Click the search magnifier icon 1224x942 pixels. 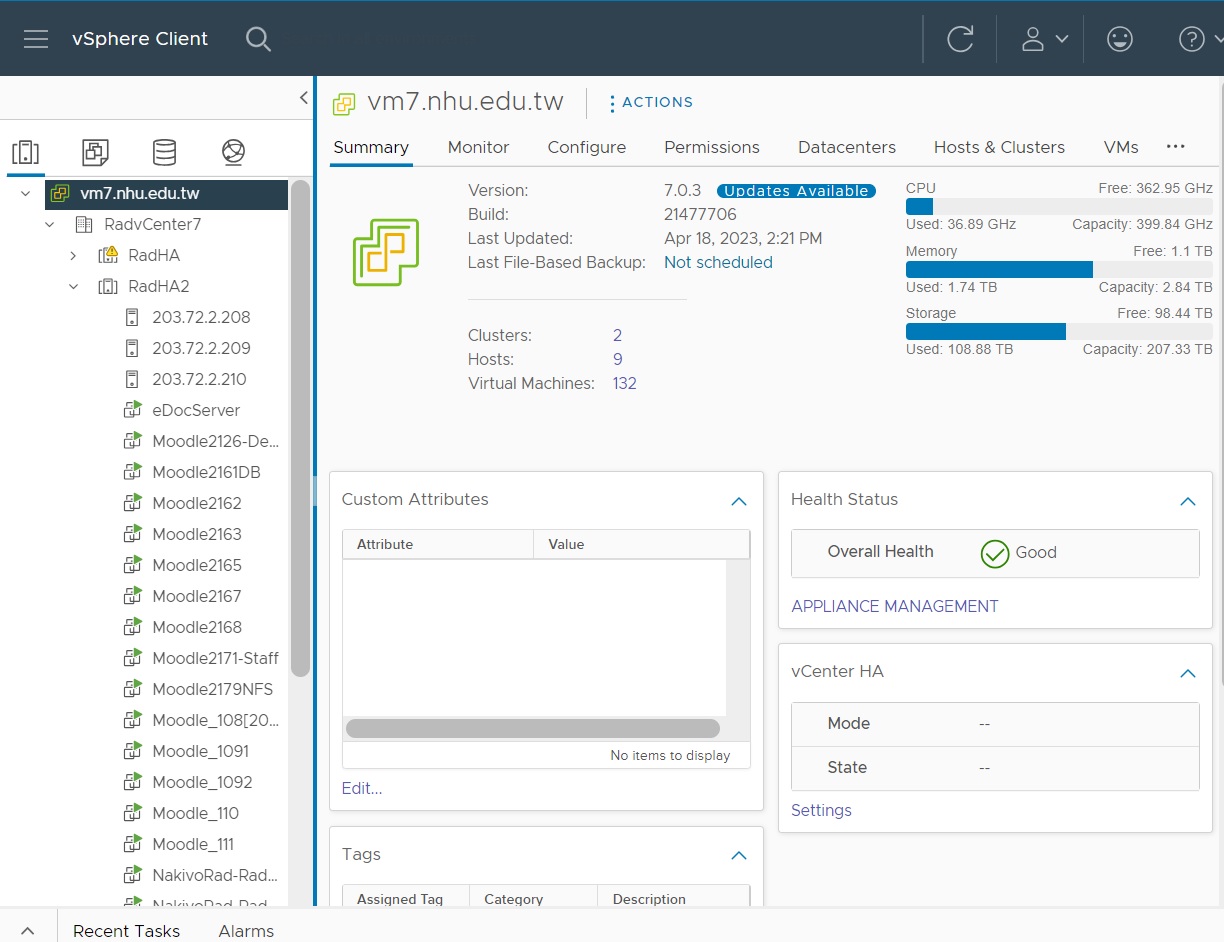[258, 39]
